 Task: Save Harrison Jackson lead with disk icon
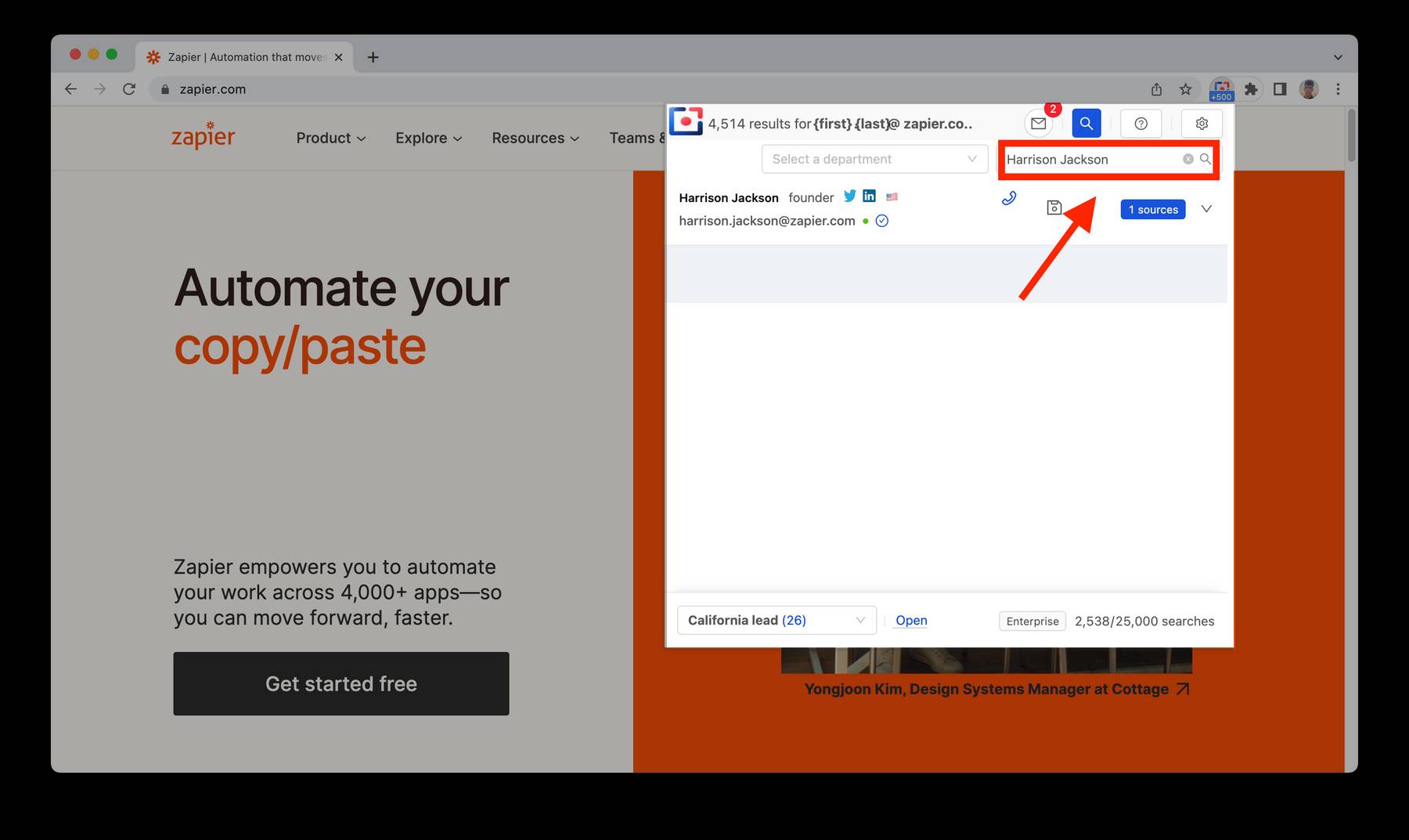pos(1054,207)
